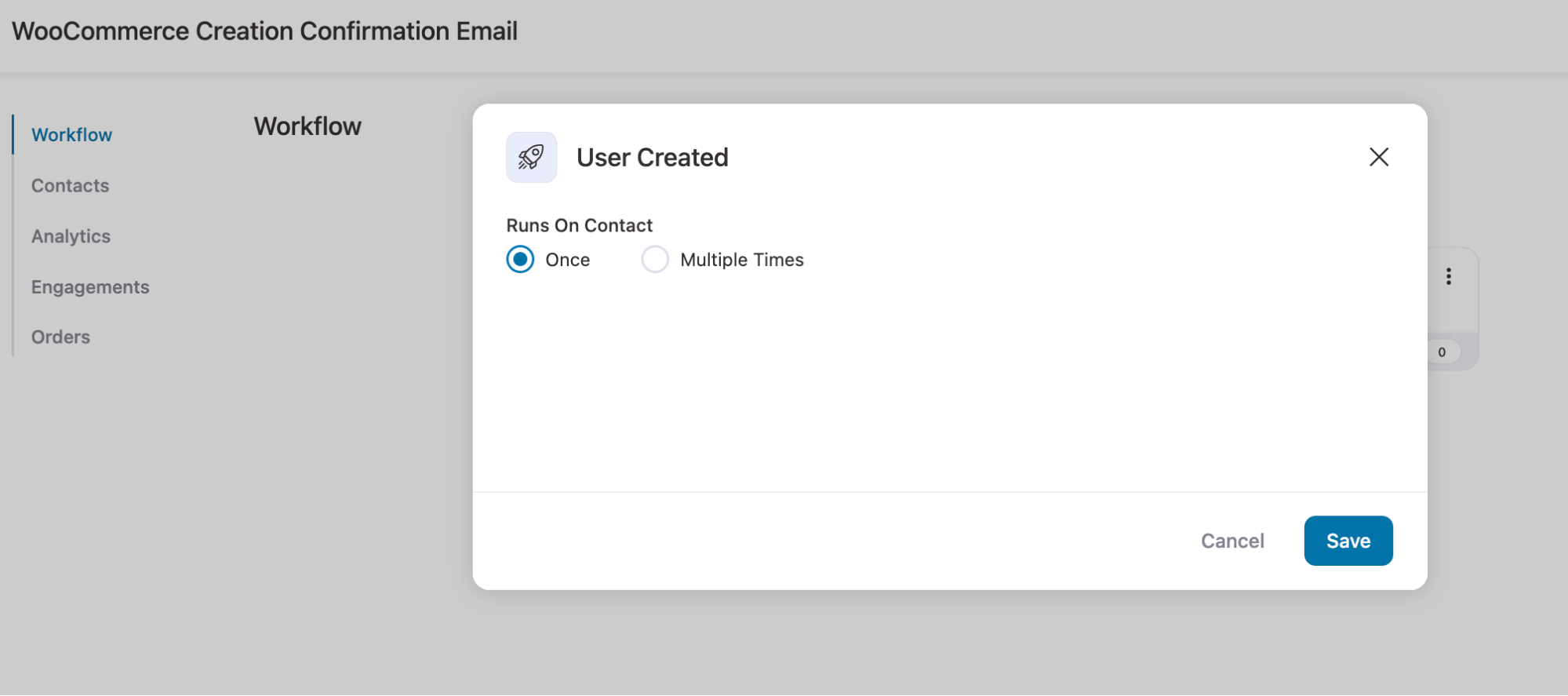
Task: Click the rocket icon beside User Created
Action: [x=531, y=157]
